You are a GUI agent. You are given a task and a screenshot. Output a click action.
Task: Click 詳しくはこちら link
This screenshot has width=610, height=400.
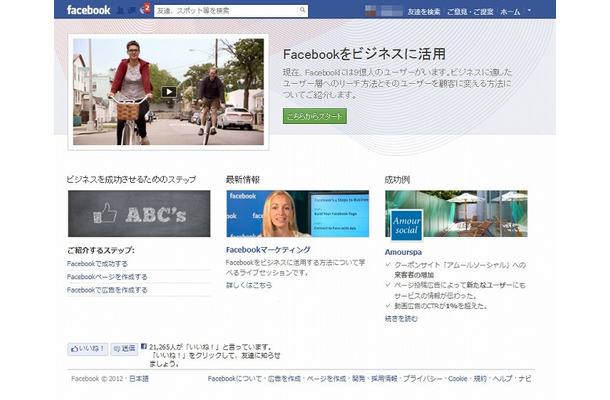point(249,285)
